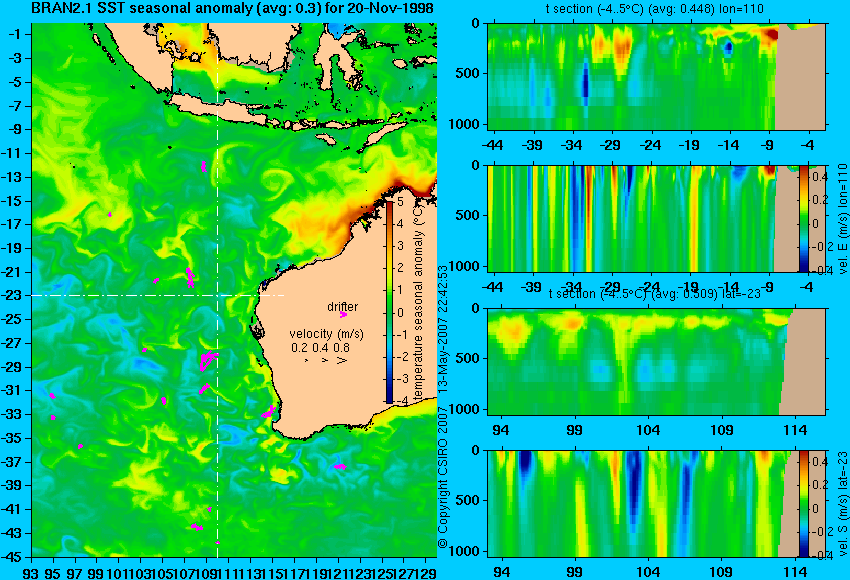Click the '-44' latitude tick under the top temperature section
850x580 pixels.
pyautogui.click(x=492, y=145)
